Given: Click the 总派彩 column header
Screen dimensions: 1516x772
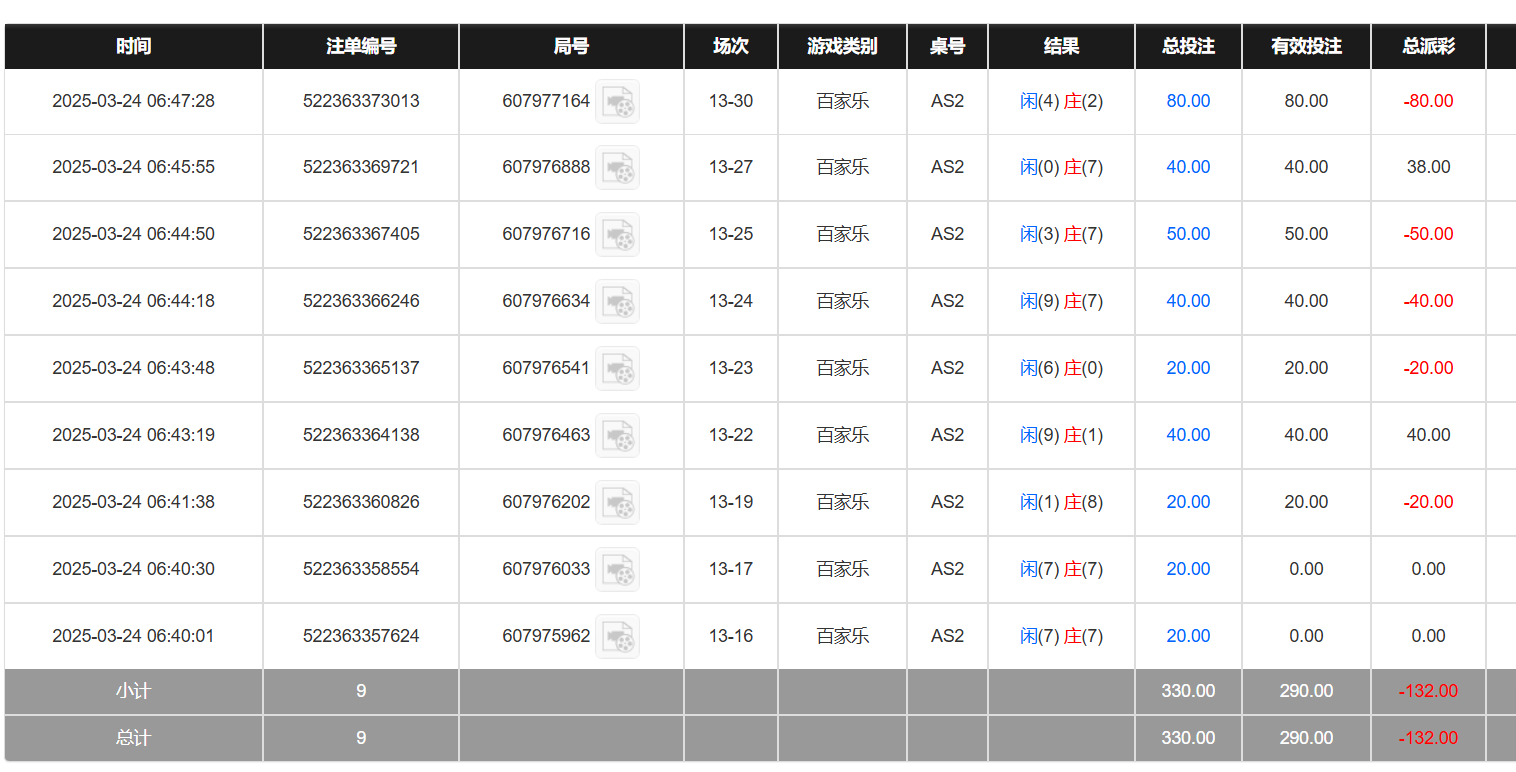Looking at the screenshot, I should coord(1428,46).
